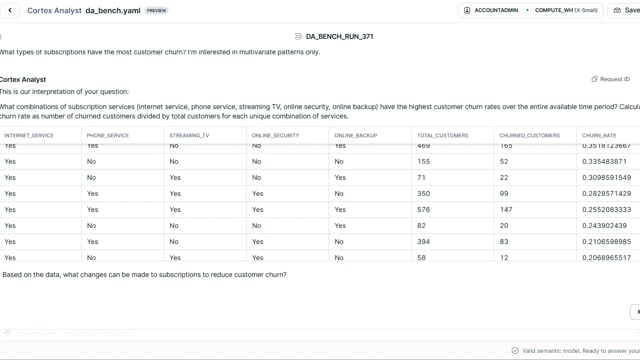640x360 pixels.
Task: Click the PREVIEW badge
Action: click(x=156, y=11)
